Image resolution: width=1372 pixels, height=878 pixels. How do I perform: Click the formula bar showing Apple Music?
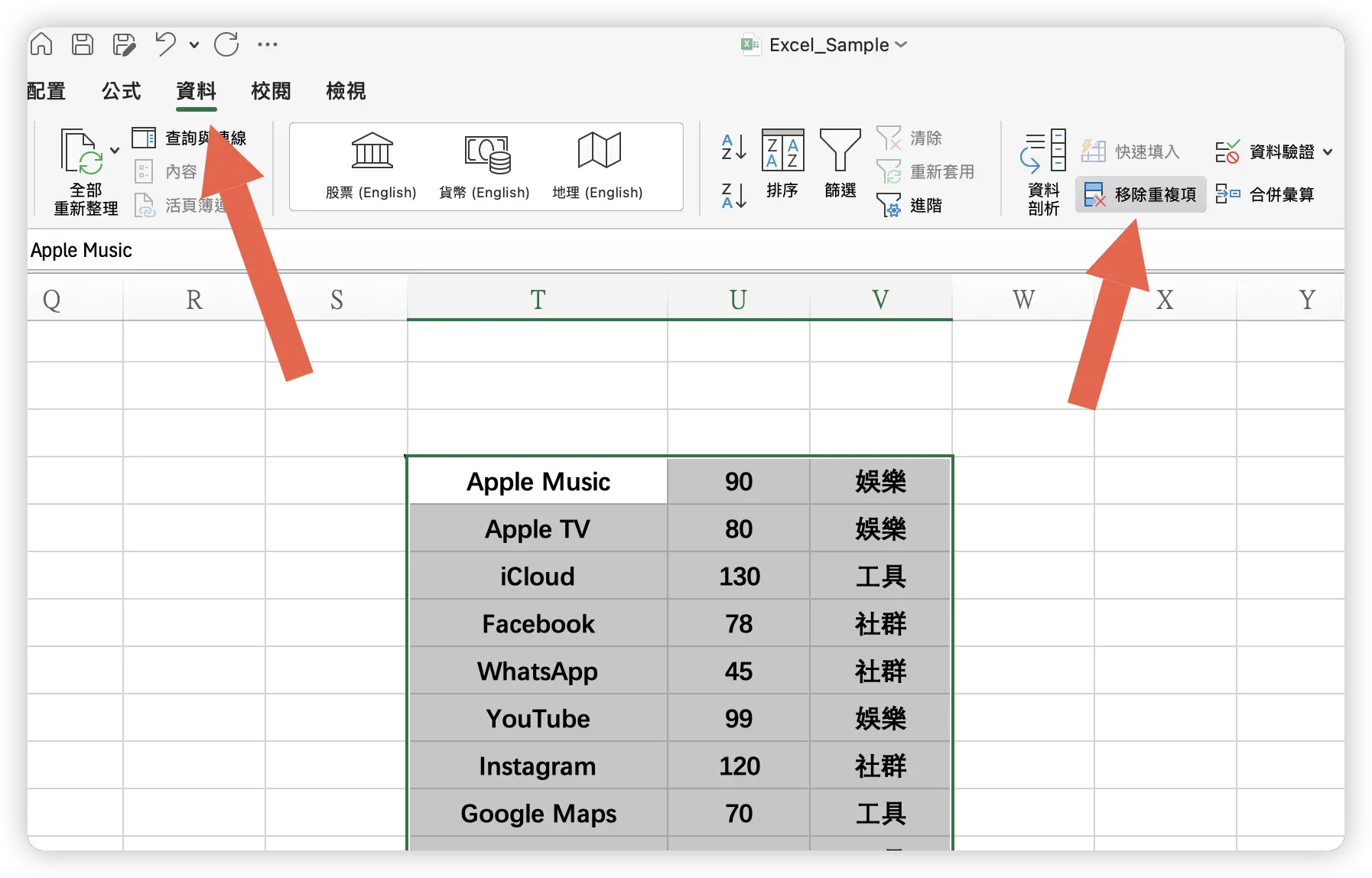(x=685, y=250)
